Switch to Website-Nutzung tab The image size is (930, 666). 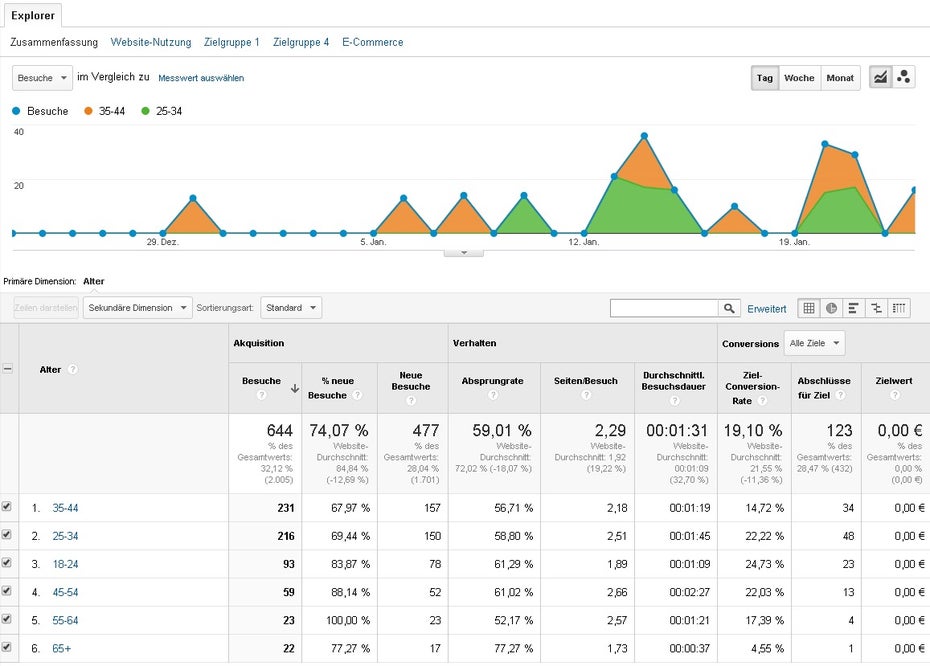coord(151,42)
